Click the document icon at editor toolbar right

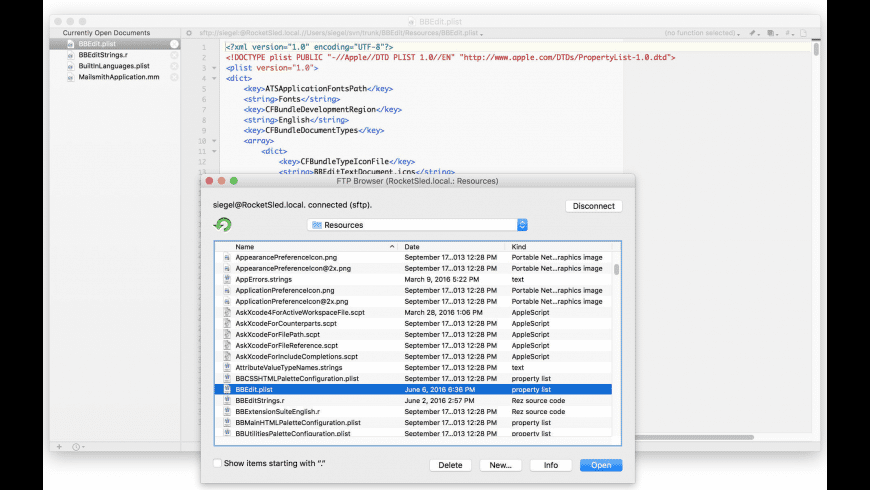click(803, 33)
